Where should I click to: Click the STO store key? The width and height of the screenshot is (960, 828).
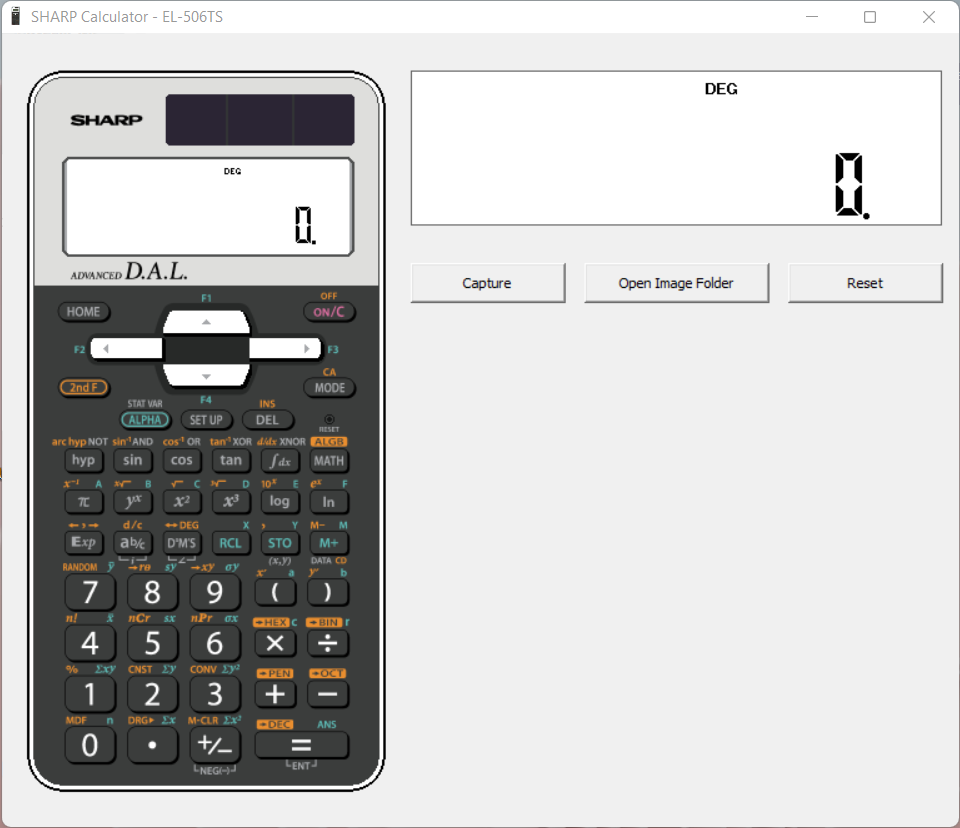(x=280, y=543)
